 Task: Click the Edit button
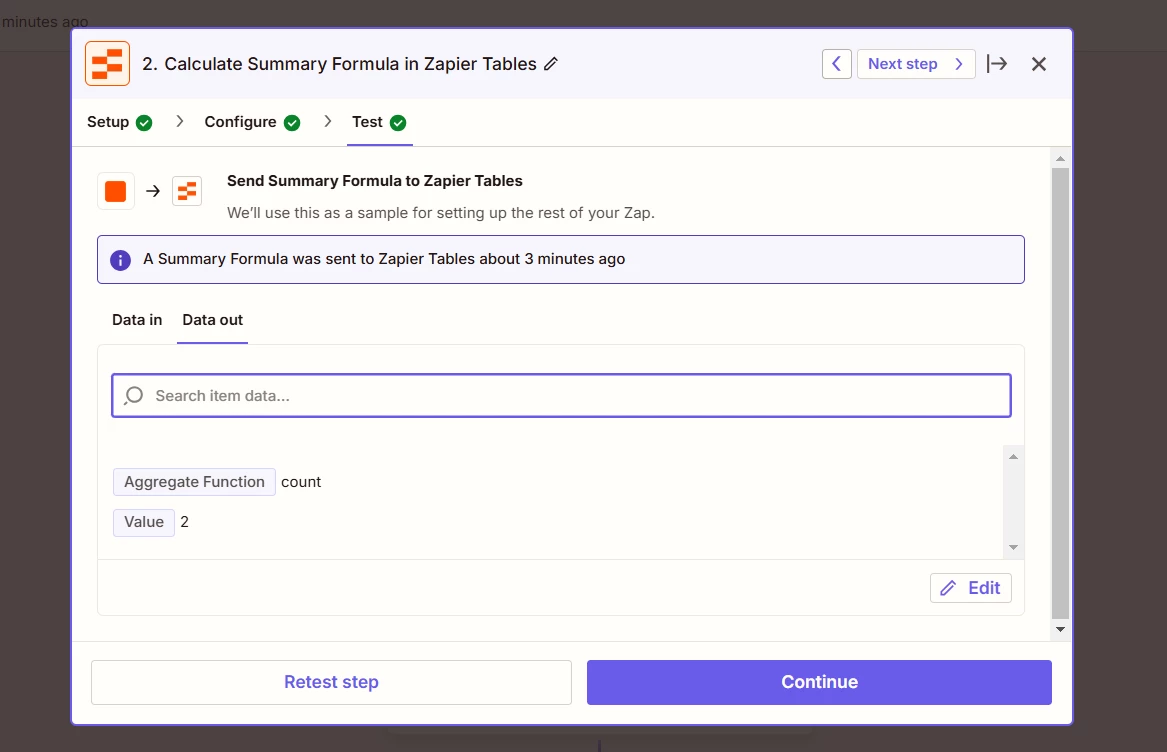(971, 588)
